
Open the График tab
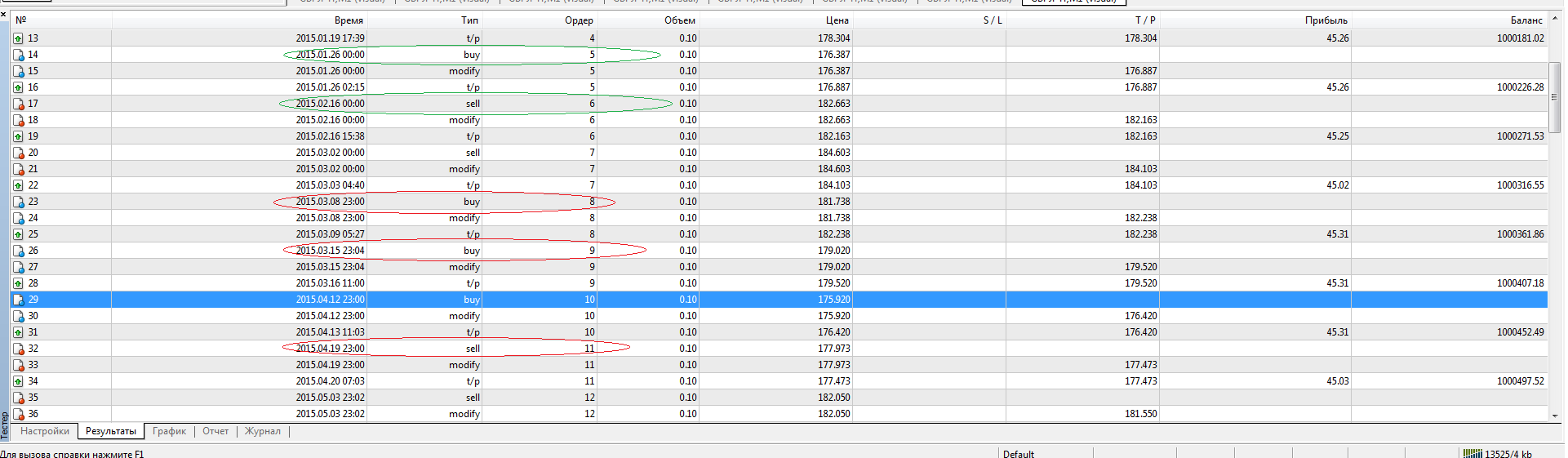169,431
